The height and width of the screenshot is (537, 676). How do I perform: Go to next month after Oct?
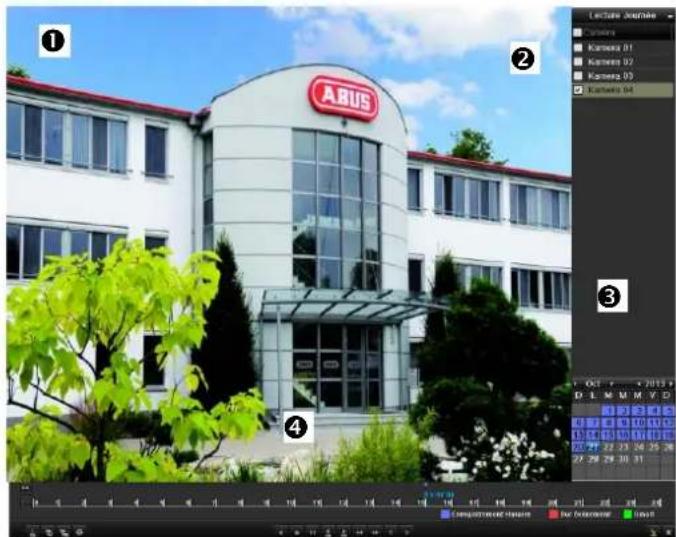coord(611,383)
